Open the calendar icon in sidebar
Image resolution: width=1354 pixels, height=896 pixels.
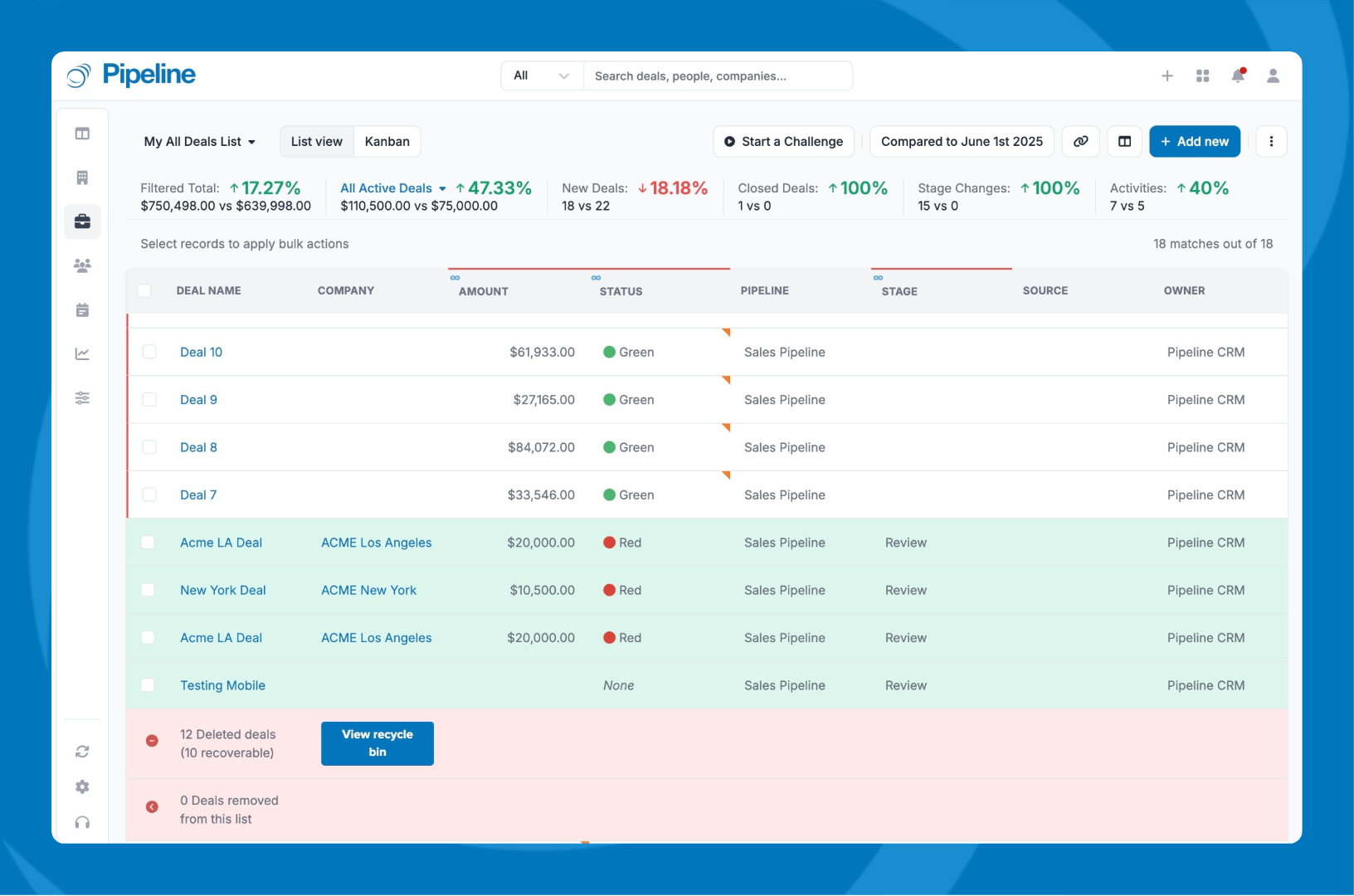click(82, 310)
